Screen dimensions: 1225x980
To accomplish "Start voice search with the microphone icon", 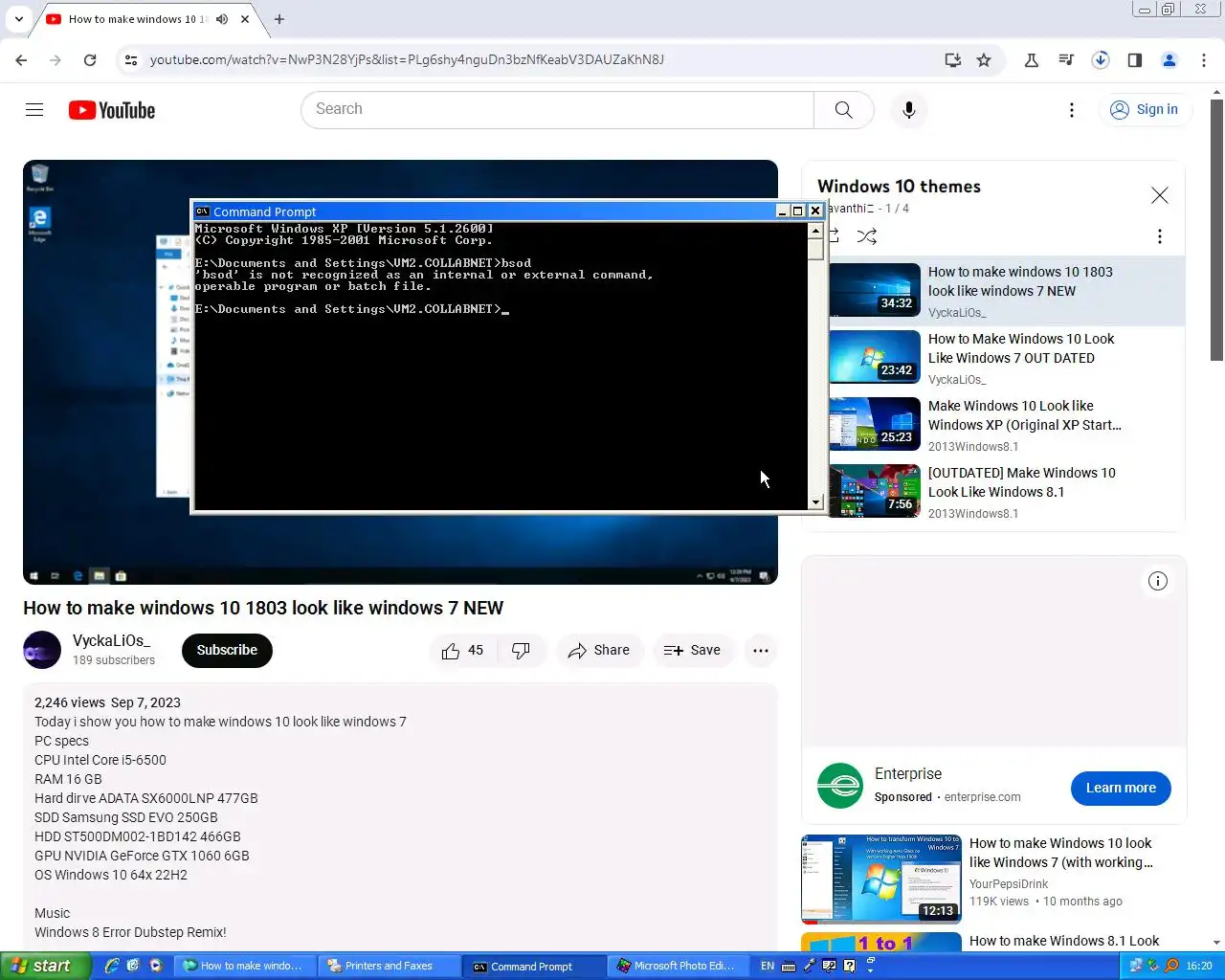I will click(909, 110).
